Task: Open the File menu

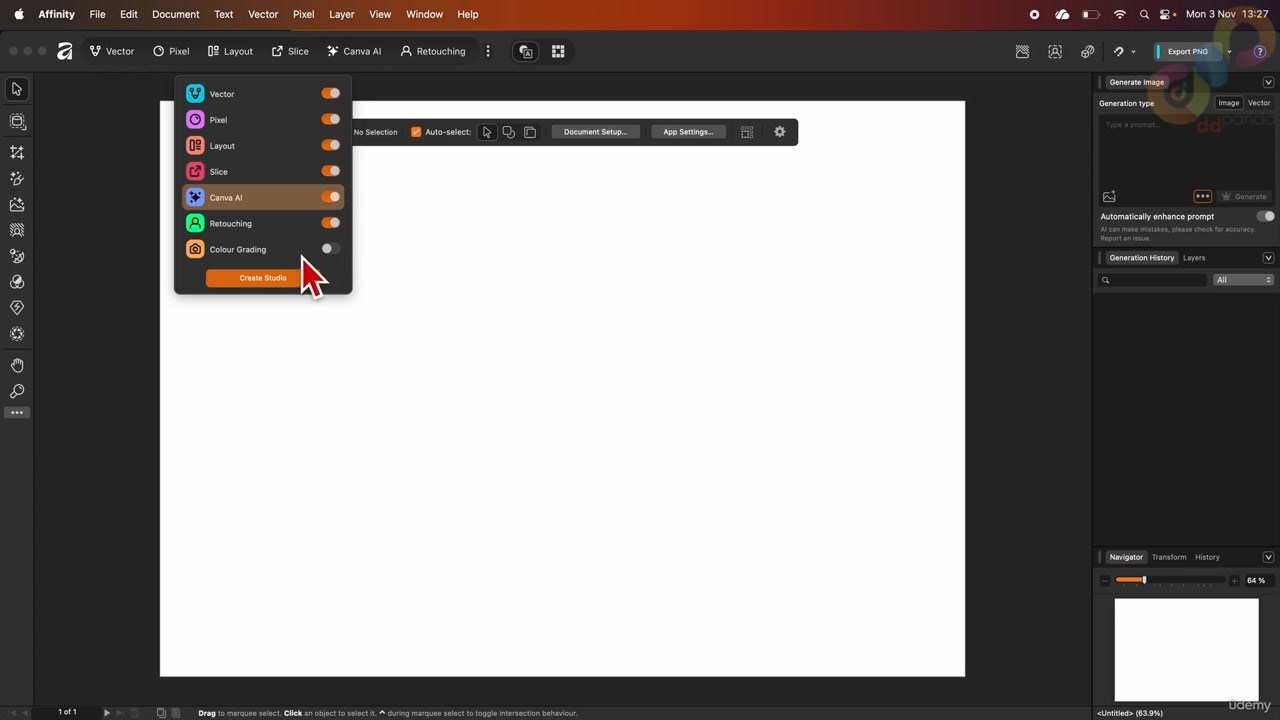Action: point(97,14)
